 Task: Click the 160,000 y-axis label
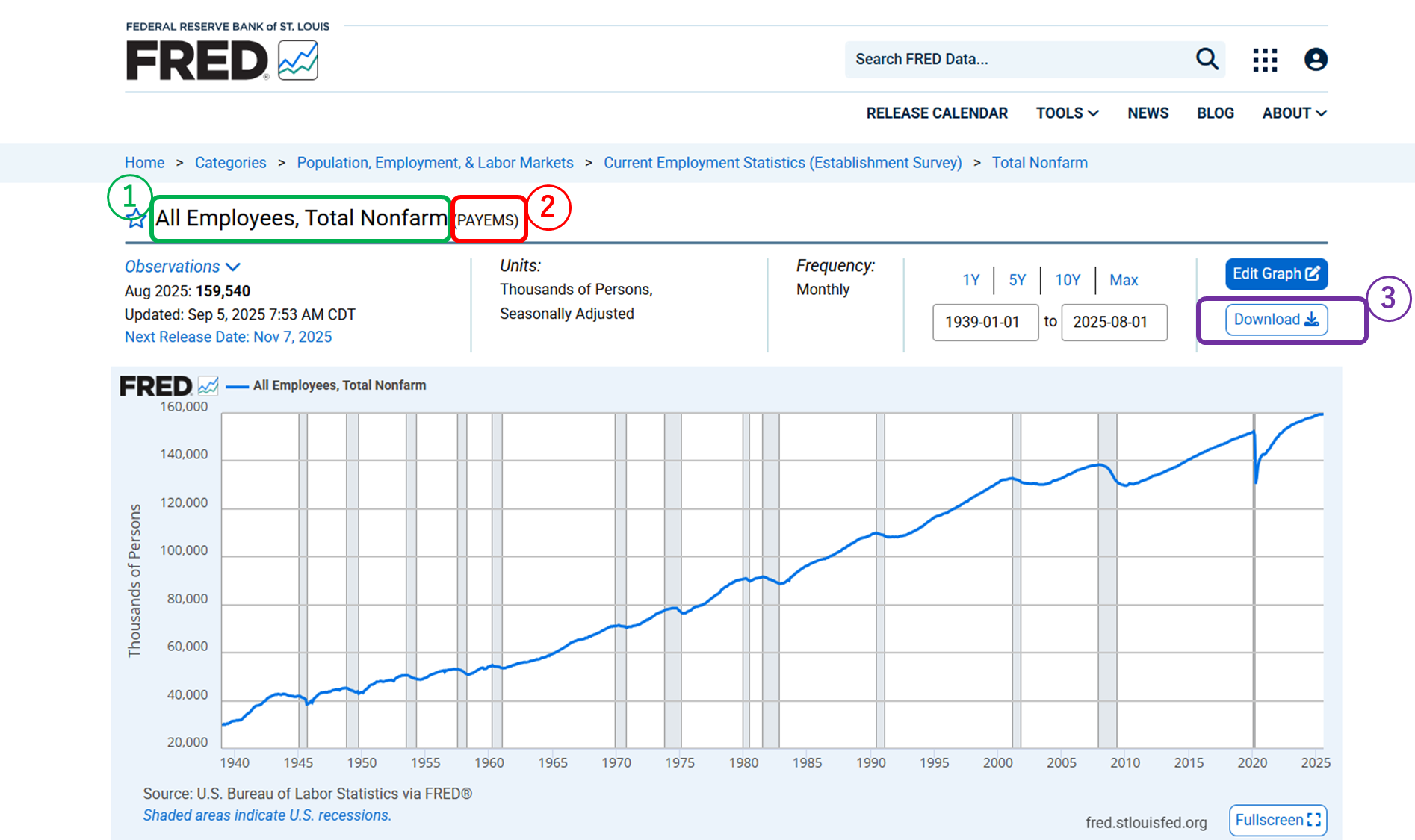(184, 407)
